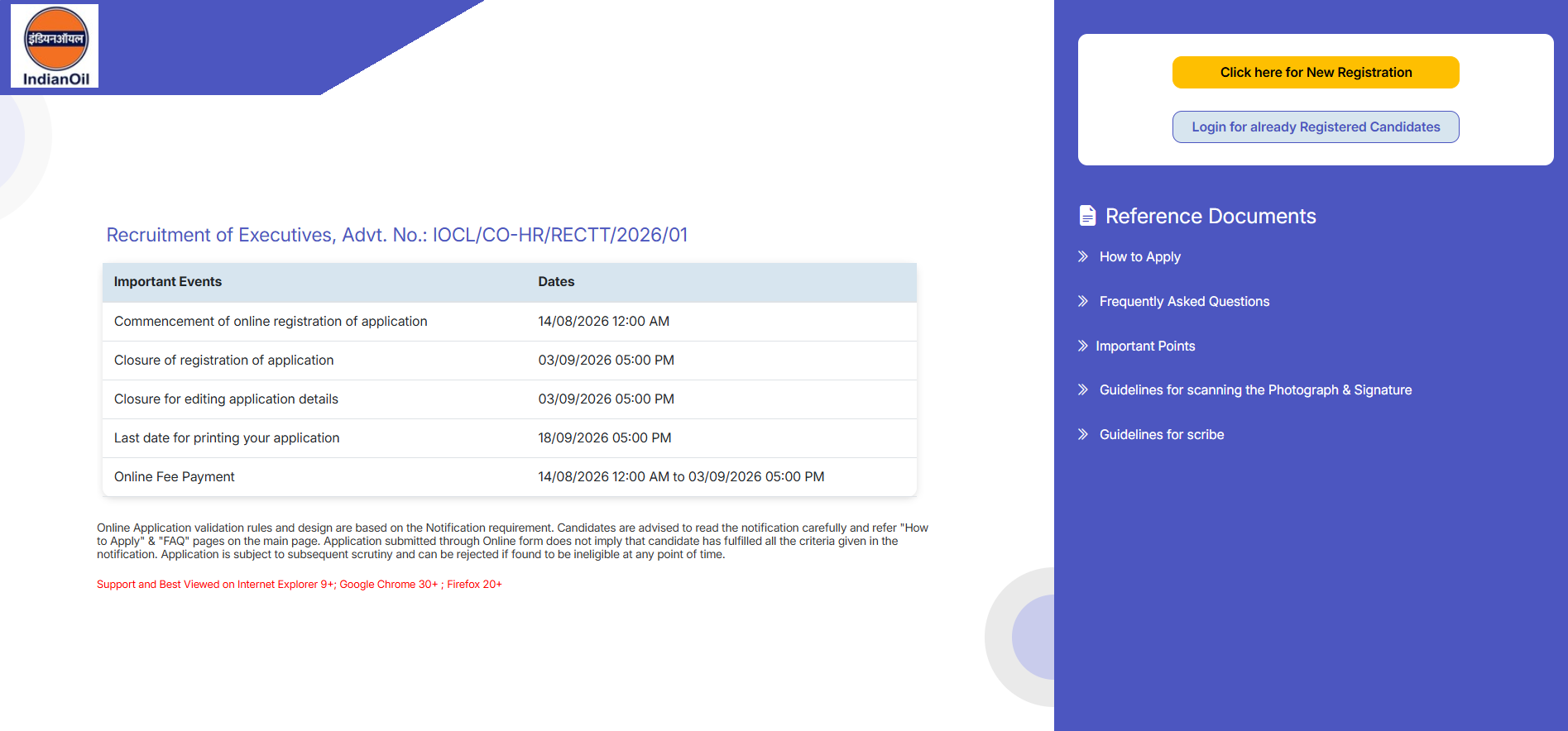Select the Closure for editing application details label
The height and width of the screenshot is (731, 1568).
tap(226, 399)
